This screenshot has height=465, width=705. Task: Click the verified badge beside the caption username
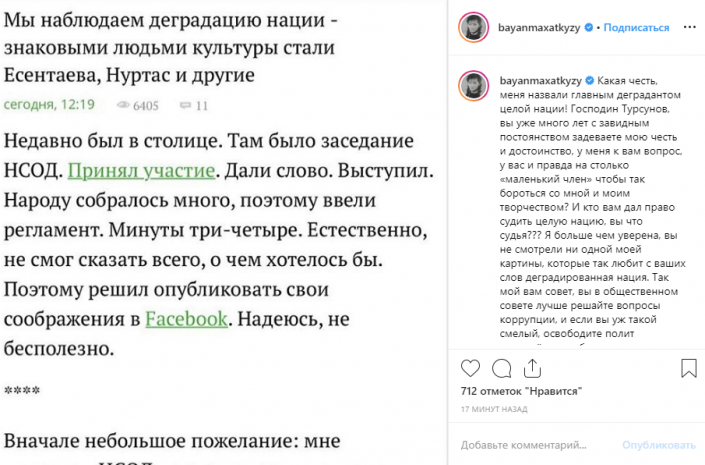point(589,79)
